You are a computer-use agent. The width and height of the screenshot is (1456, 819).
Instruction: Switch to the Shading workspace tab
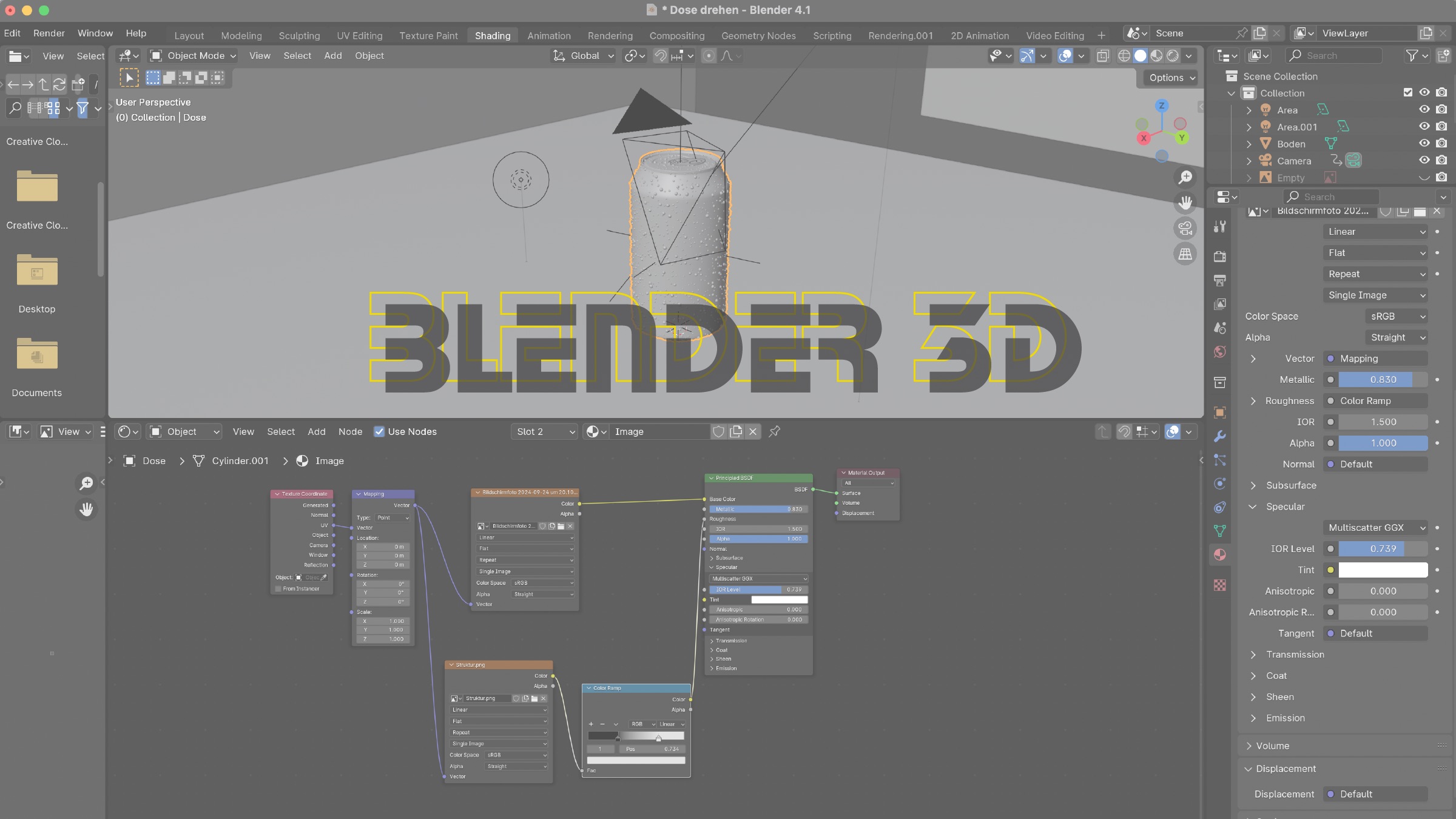pos(492,35)
